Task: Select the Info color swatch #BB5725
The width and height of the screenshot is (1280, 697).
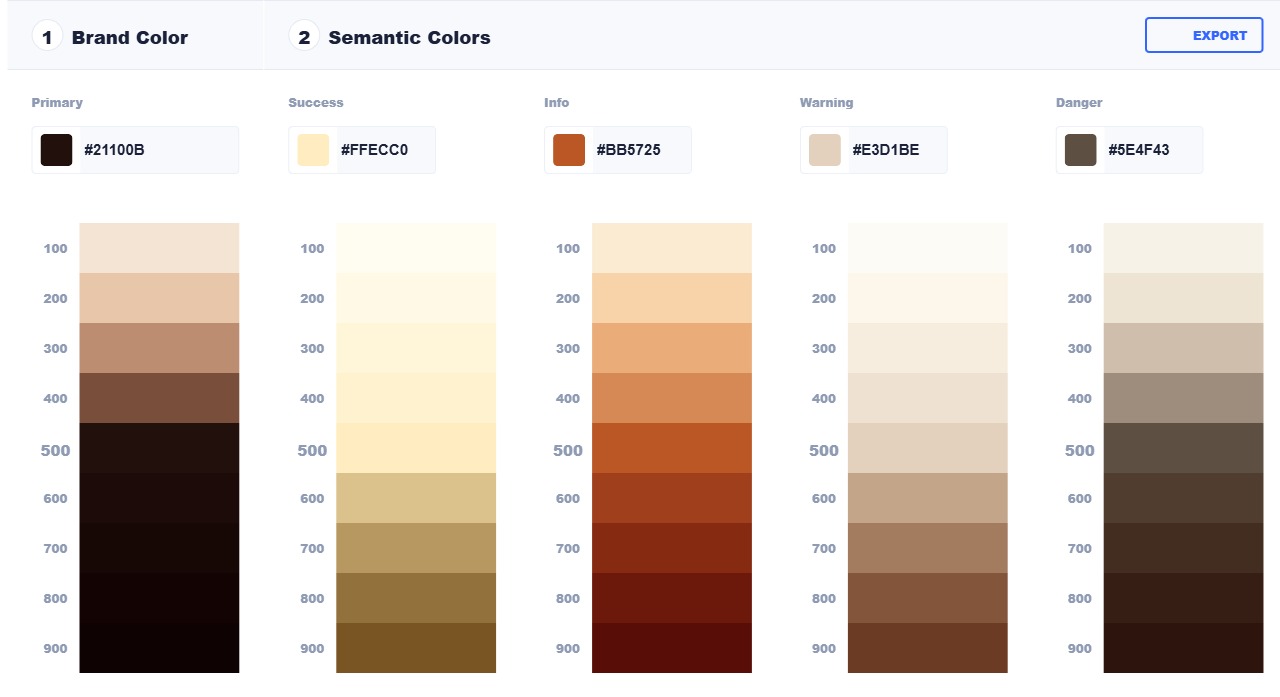Action: pyautogui.click(x=569, y=149)
